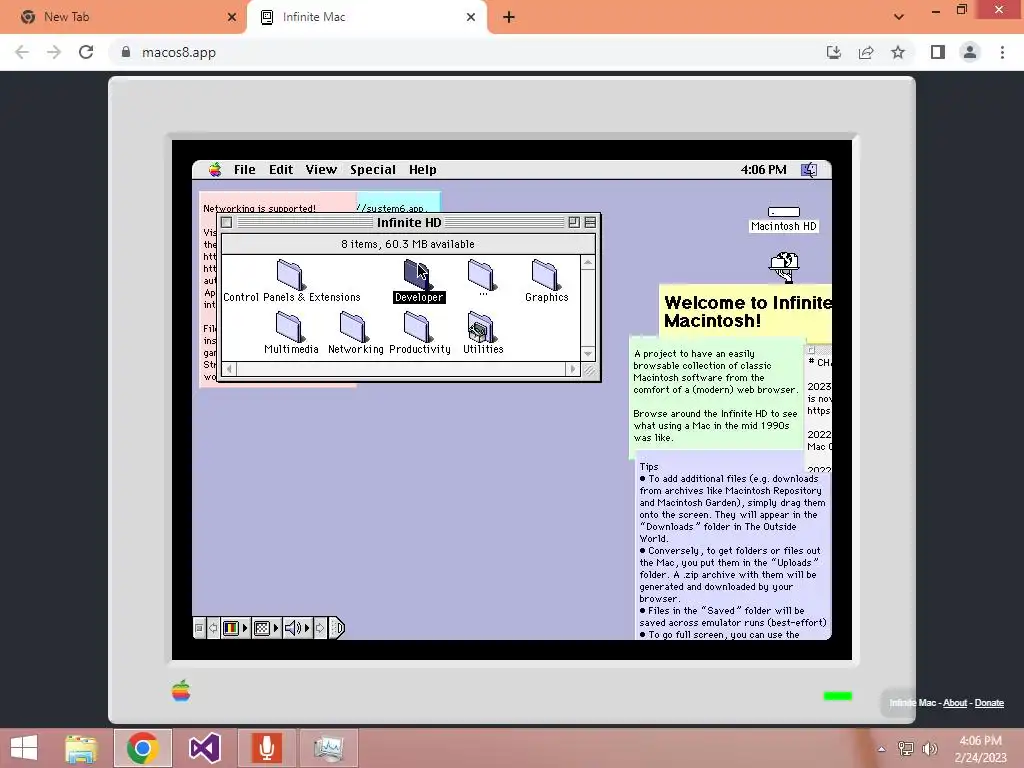Open the Apple menu in the Mac menu bar
1024x768 pixels.
[x=215, y=170]
